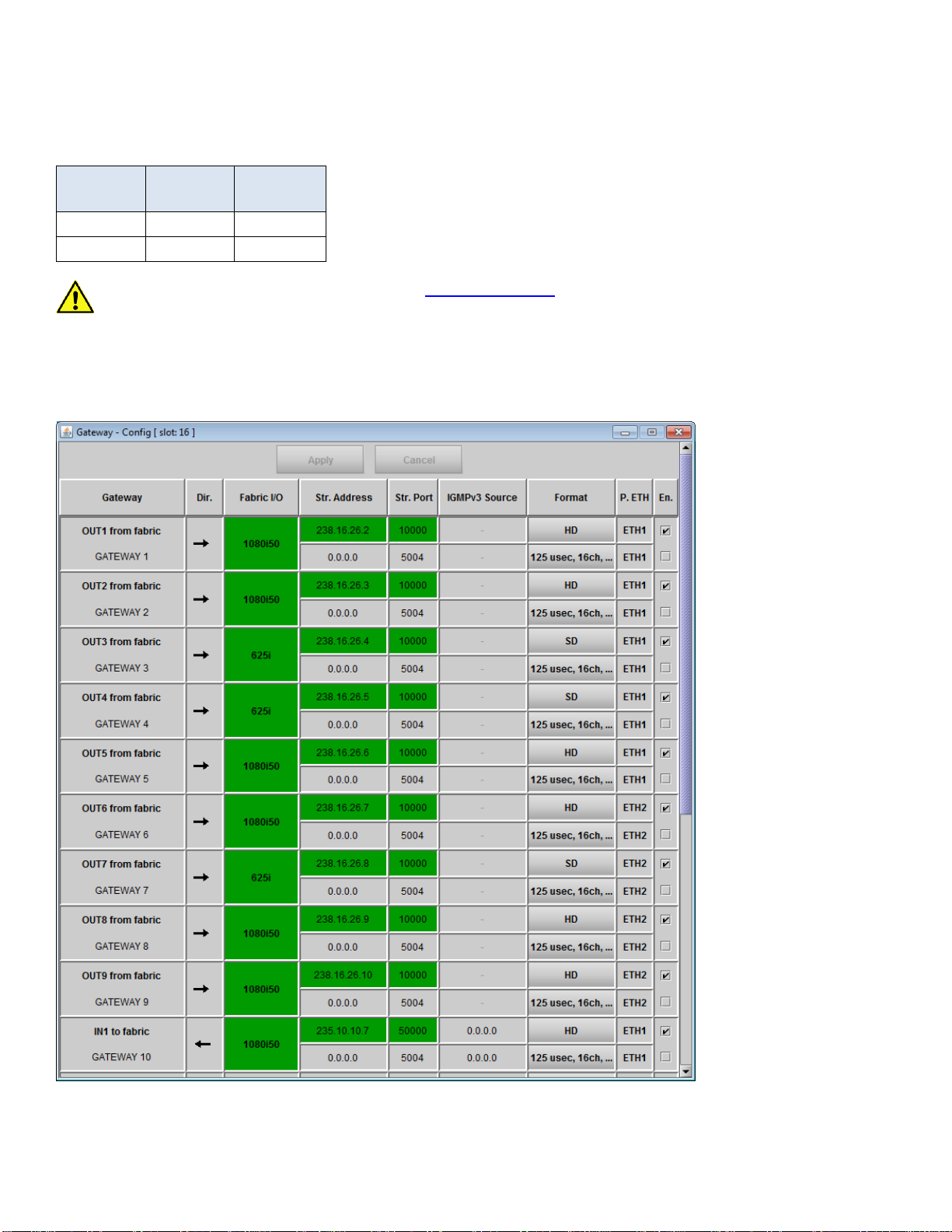Image resolution: width=952 pixels, height=1232 pixels.
Task: Click the direction arrow for GATEWAY 1
Action: point(201,543)
